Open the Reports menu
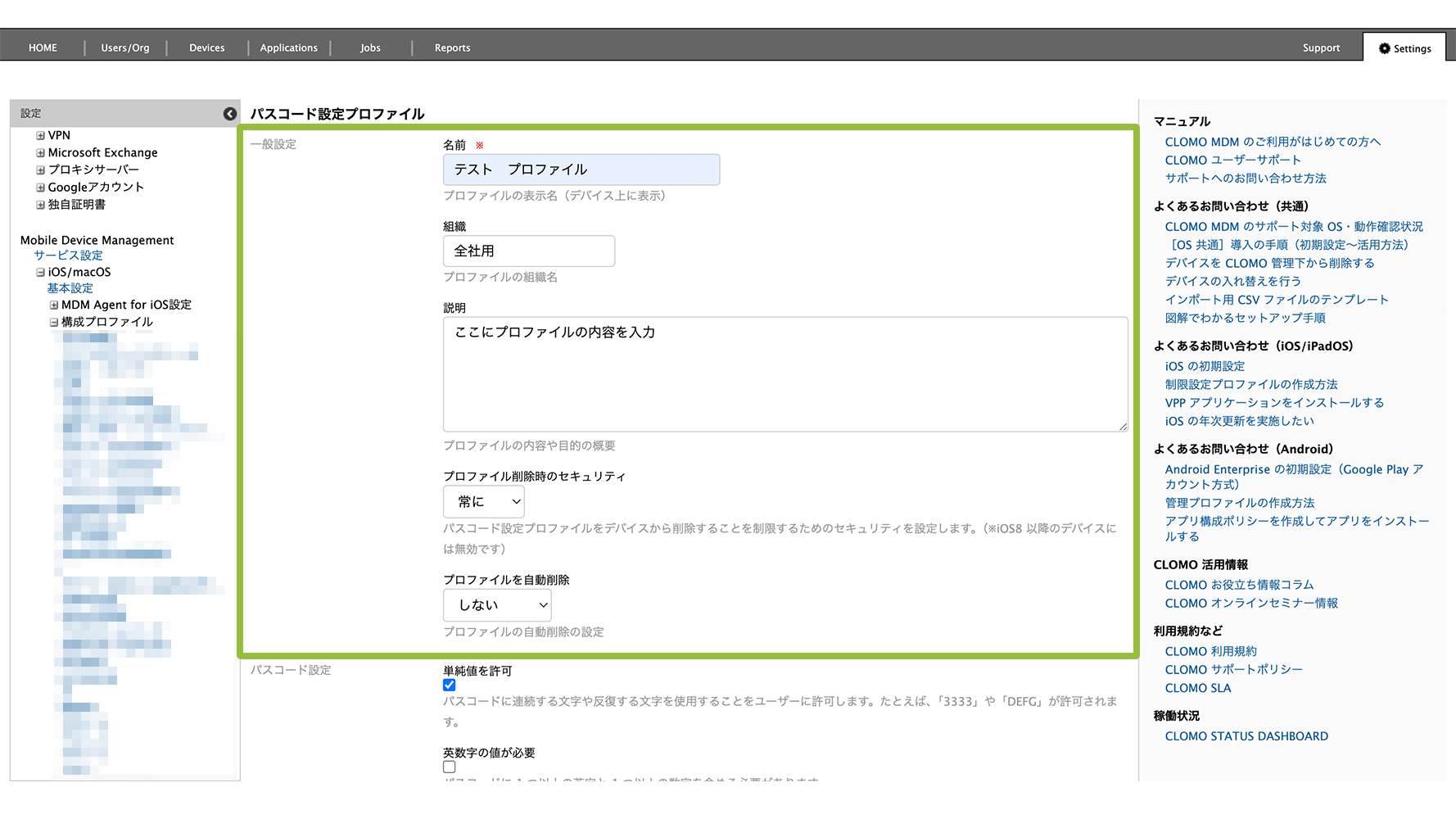The width and height of the screenshot is (1456, 819). (x=452, y=48)
